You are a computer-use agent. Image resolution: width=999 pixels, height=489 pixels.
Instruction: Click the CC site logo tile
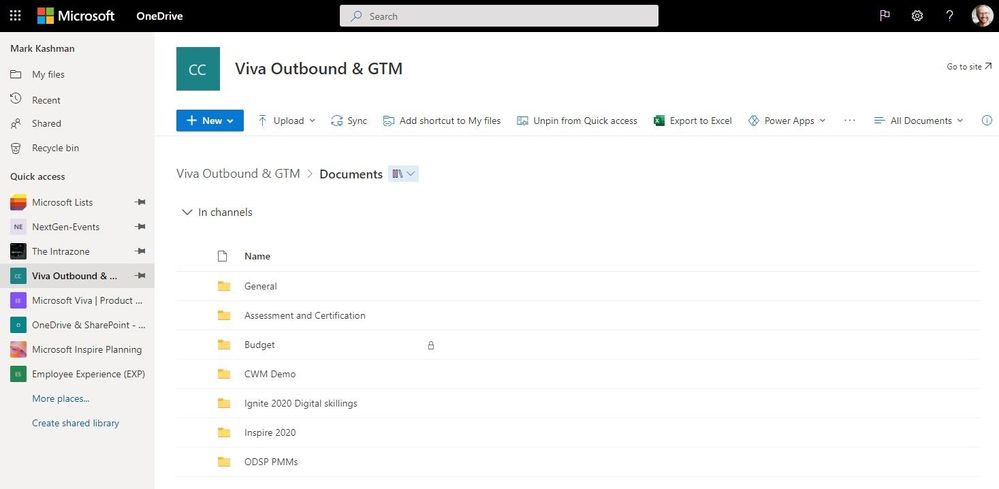tap(198, 69)
